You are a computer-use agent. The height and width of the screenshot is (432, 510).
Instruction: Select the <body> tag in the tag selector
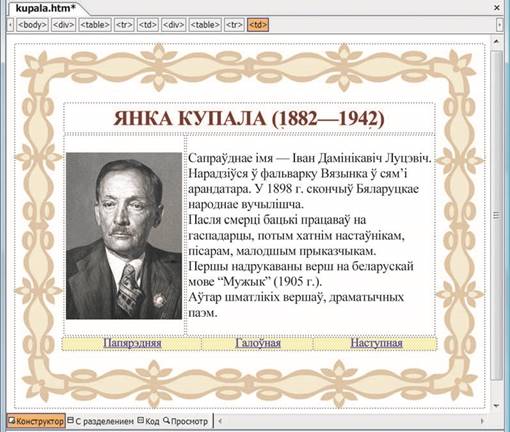click(32, 25)
